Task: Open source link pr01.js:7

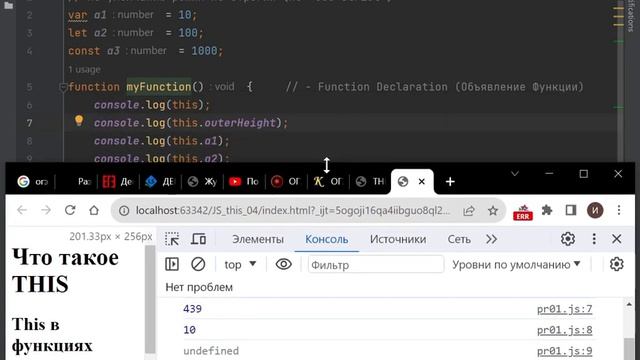Action: coord(564,309)
